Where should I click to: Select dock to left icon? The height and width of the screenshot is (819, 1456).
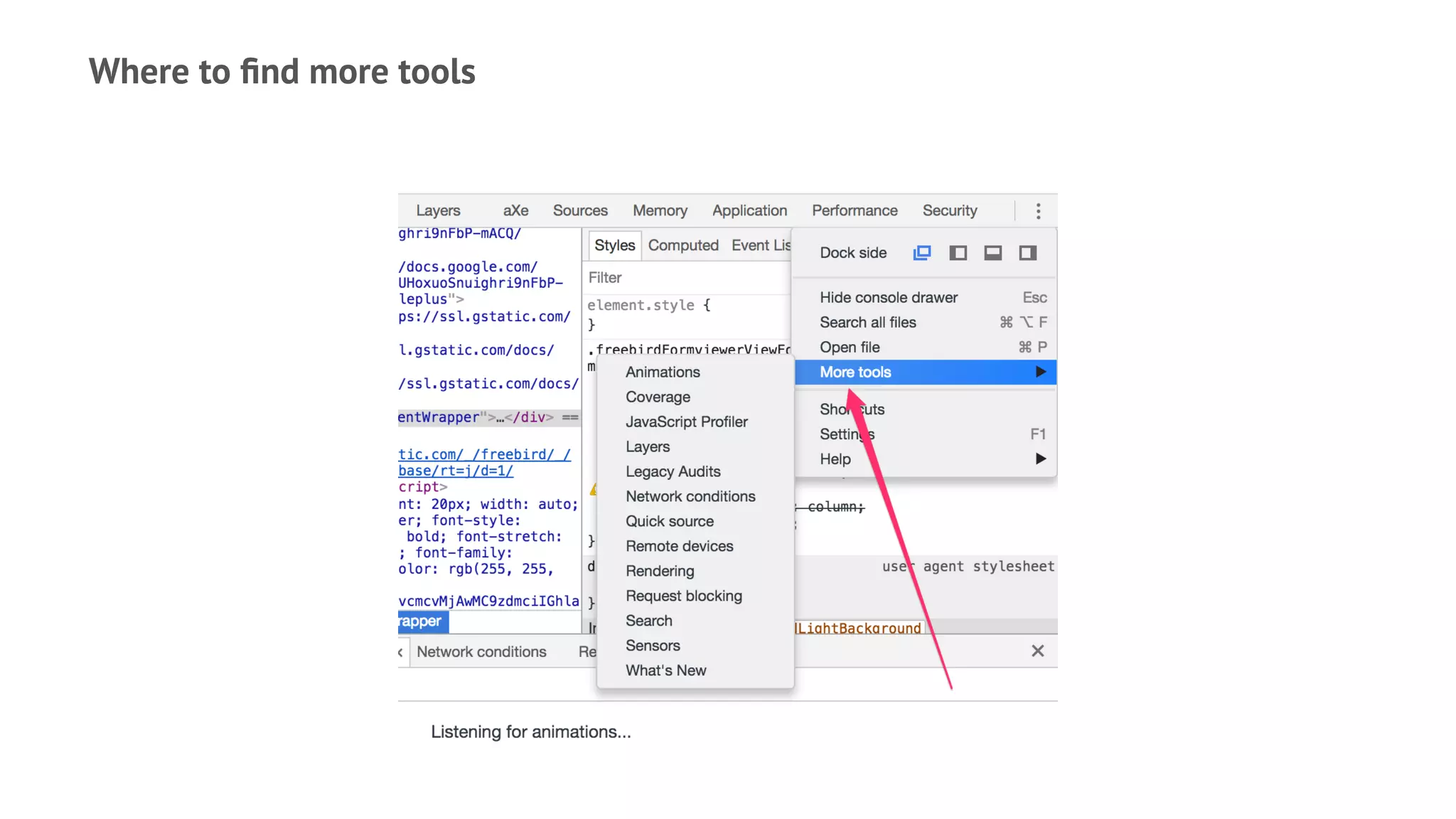click(x=958, y=253)
